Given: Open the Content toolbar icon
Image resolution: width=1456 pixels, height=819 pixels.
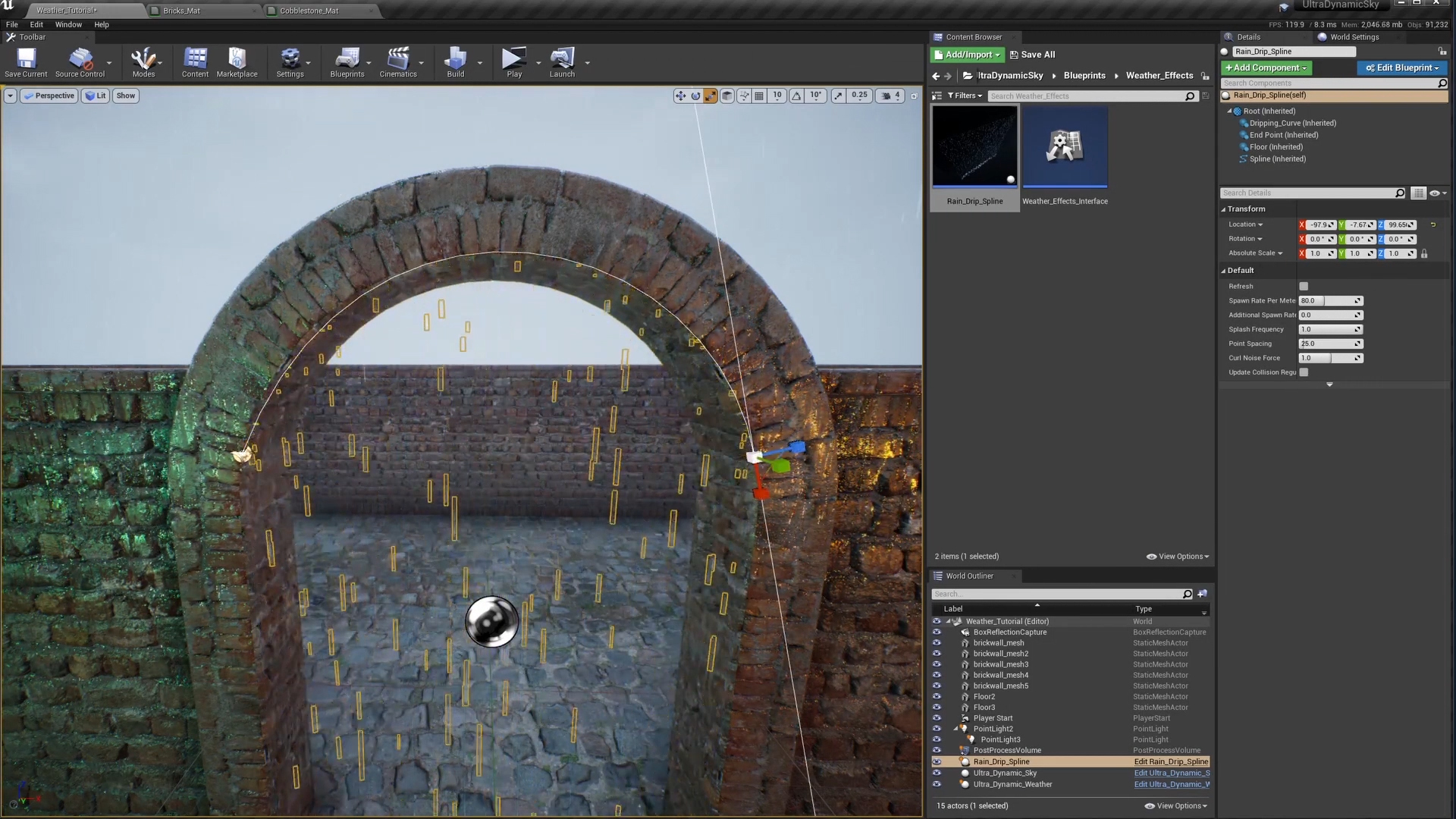Looking at the screenshot, I should 195,62.
